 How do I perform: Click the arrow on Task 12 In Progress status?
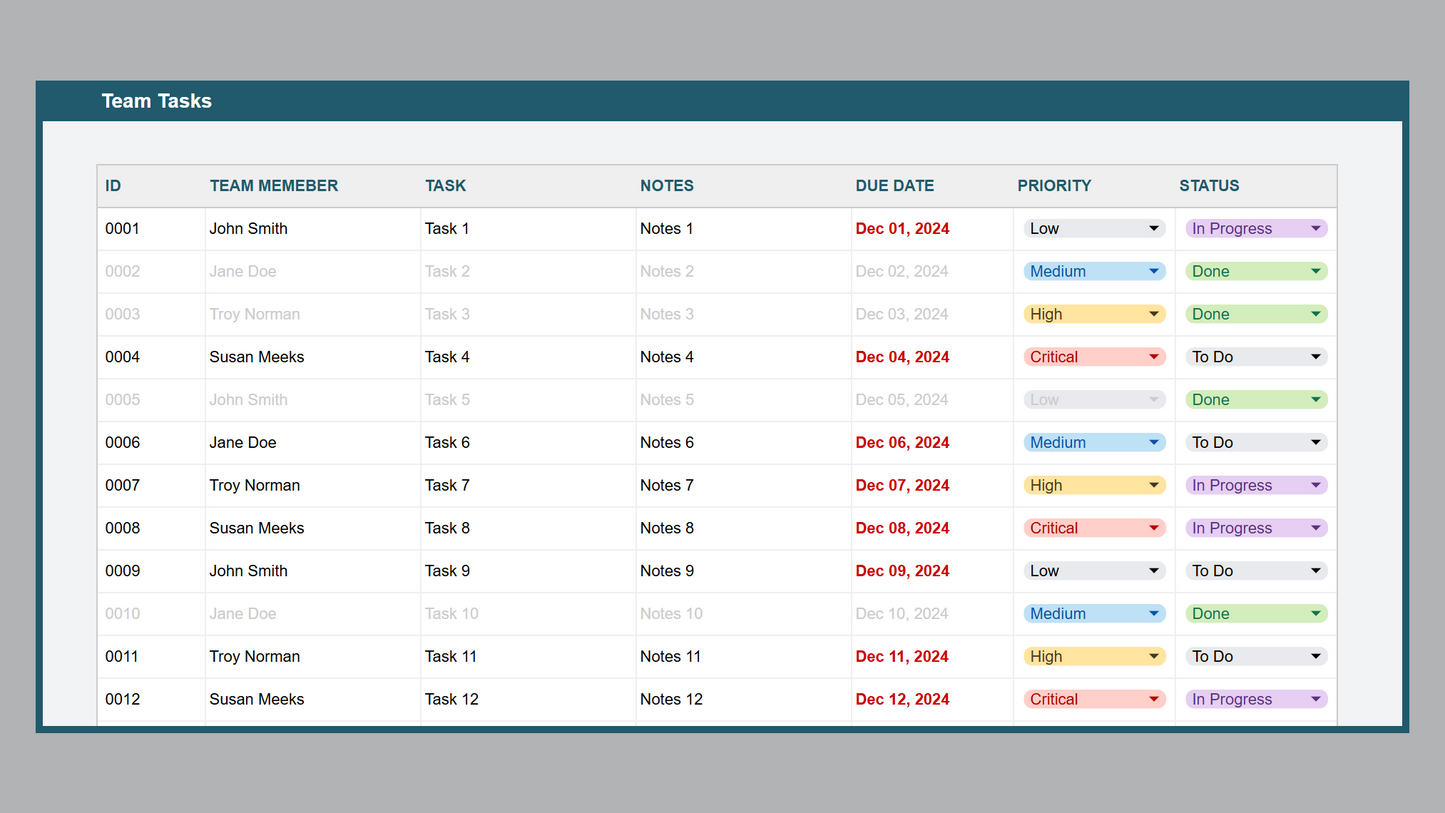pyautogui.click(x=1316, y=700)
